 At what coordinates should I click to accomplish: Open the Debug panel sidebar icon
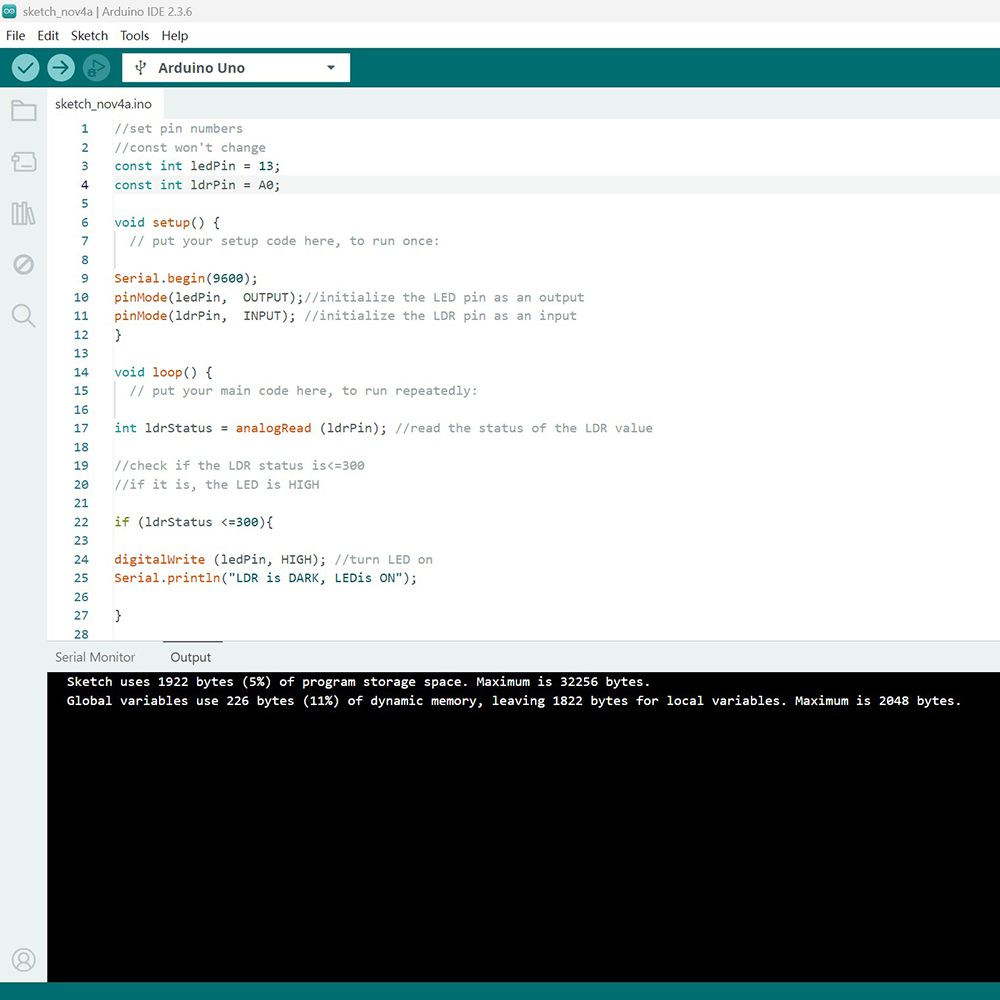[x=23, y=264]
